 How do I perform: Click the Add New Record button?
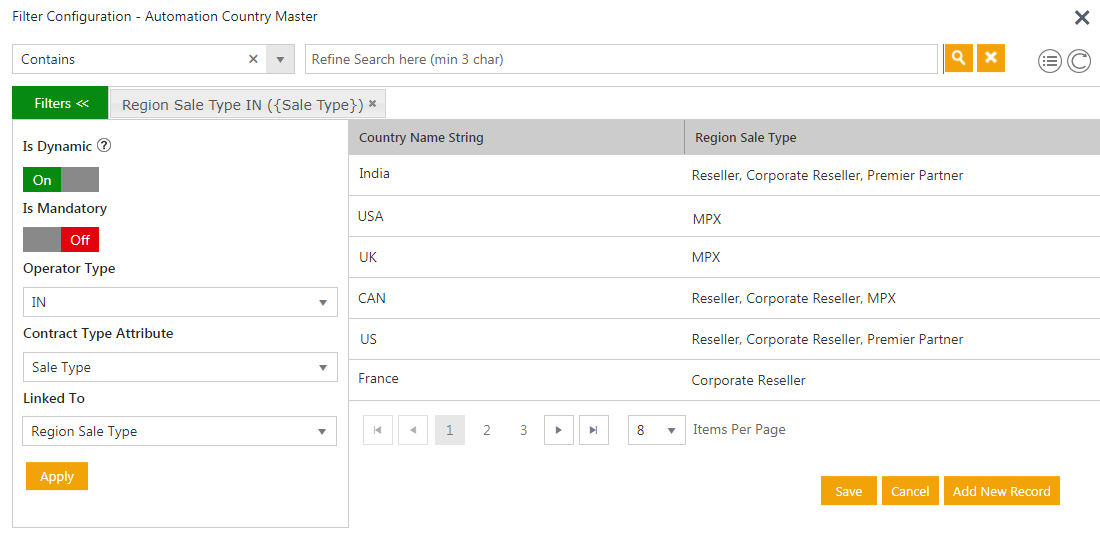tap(1001, 491)
